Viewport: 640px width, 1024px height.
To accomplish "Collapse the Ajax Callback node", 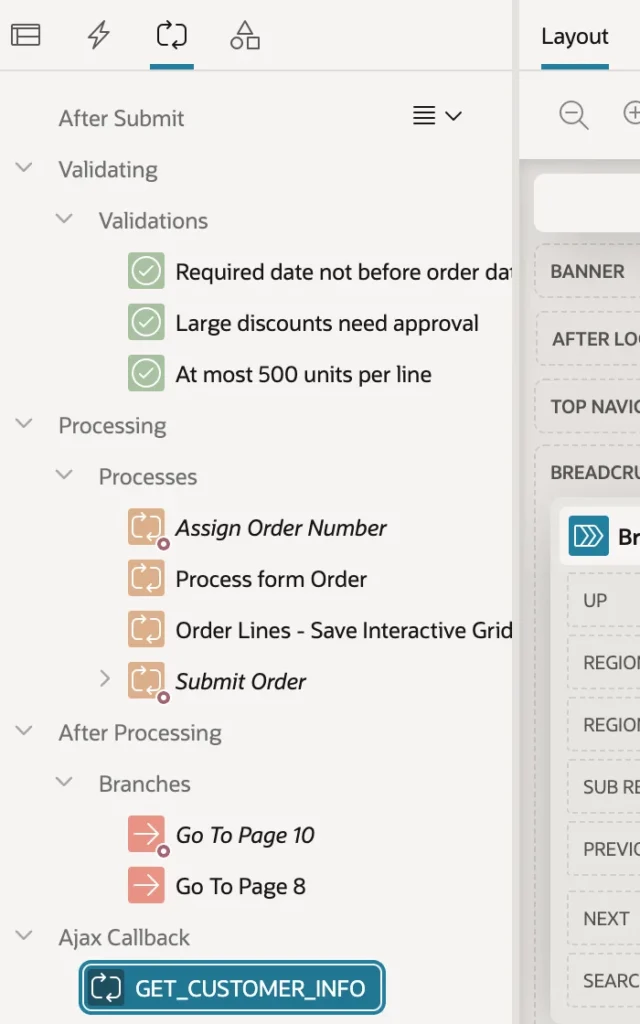I will [24, 936].
